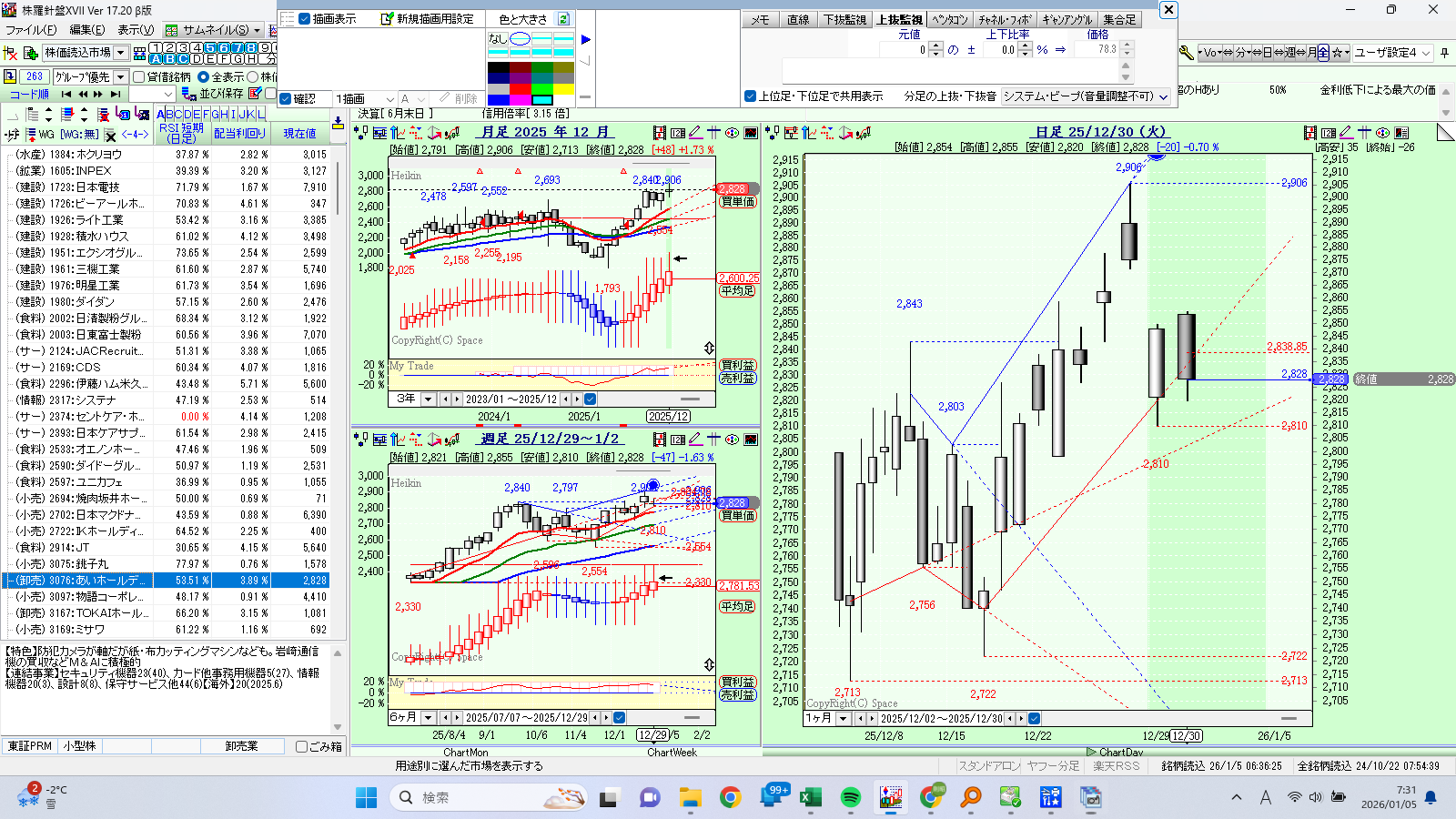Select the 全表示 radio button

click(204, 77)
